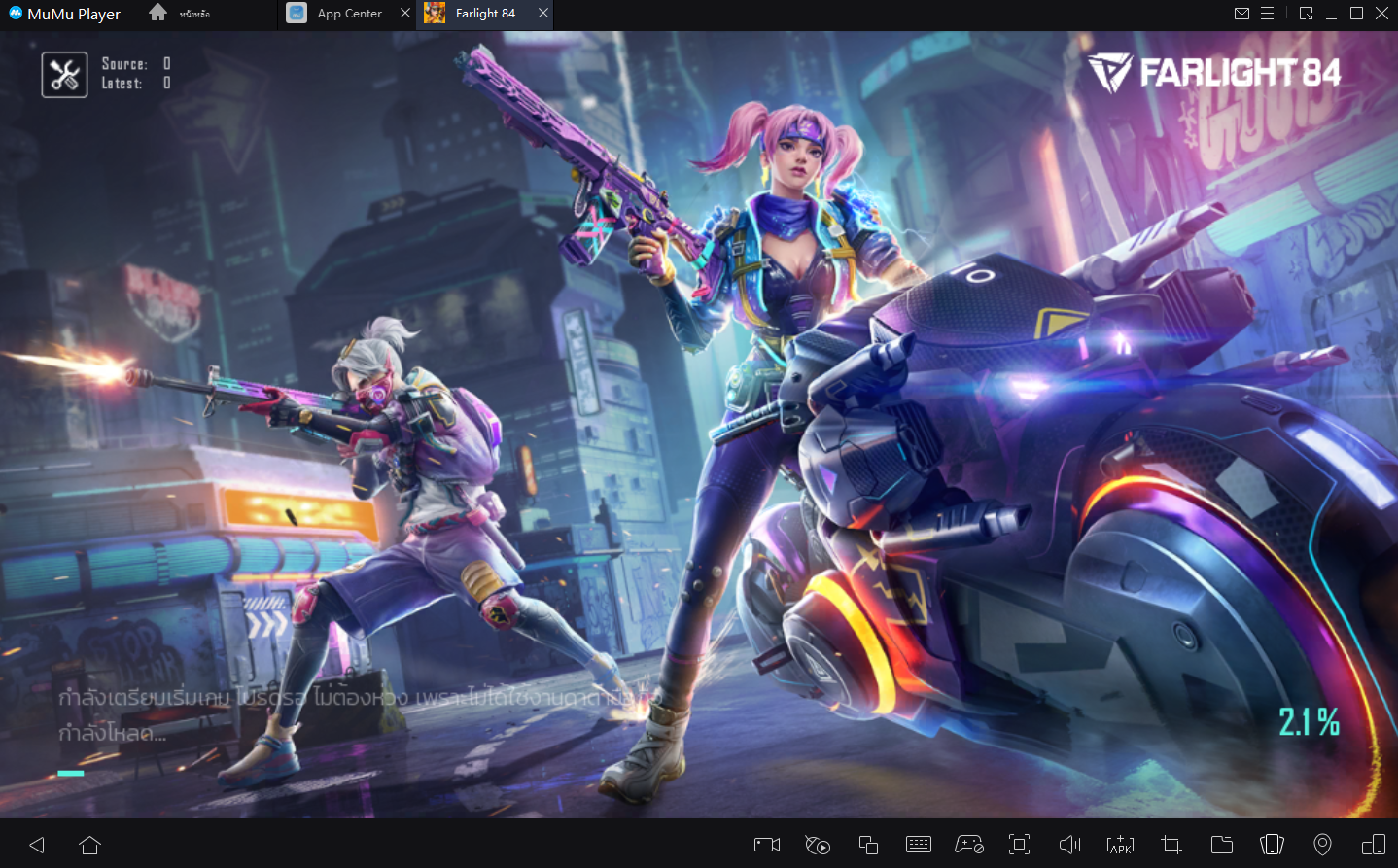Switch to the App Center tab
Image resolution: width=1398 pixels, height=868 pixels.
[x=348, y=14]
